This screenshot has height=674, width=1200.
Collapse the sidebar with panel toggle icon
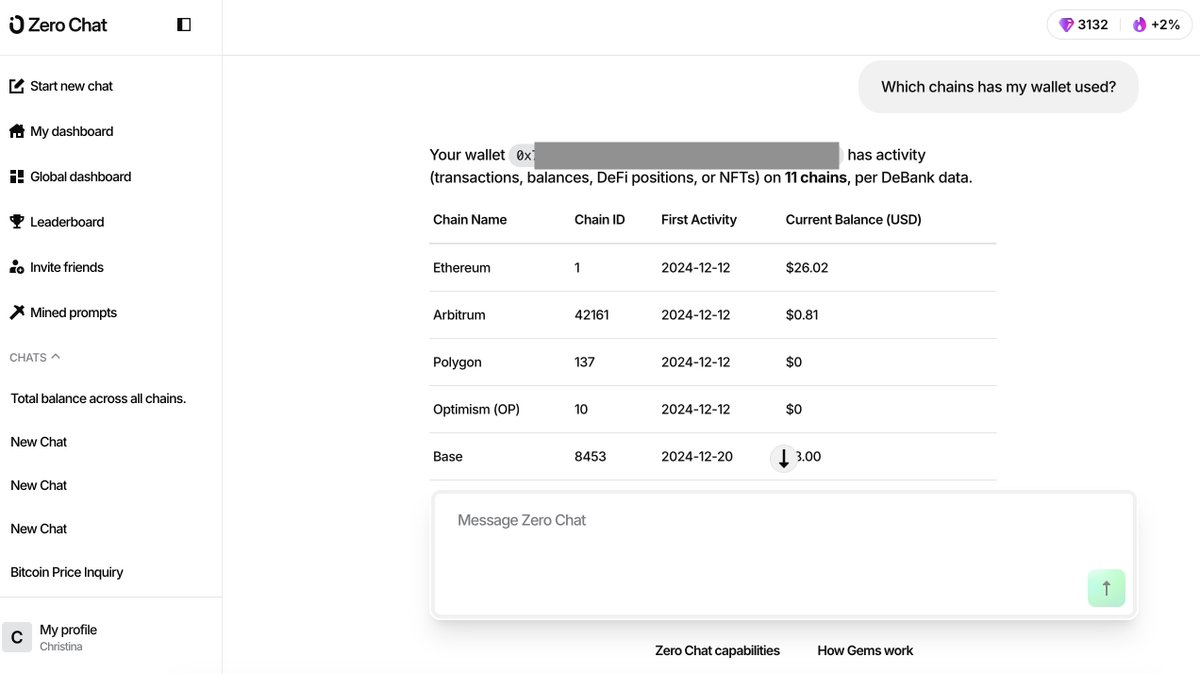click(184, 25)
